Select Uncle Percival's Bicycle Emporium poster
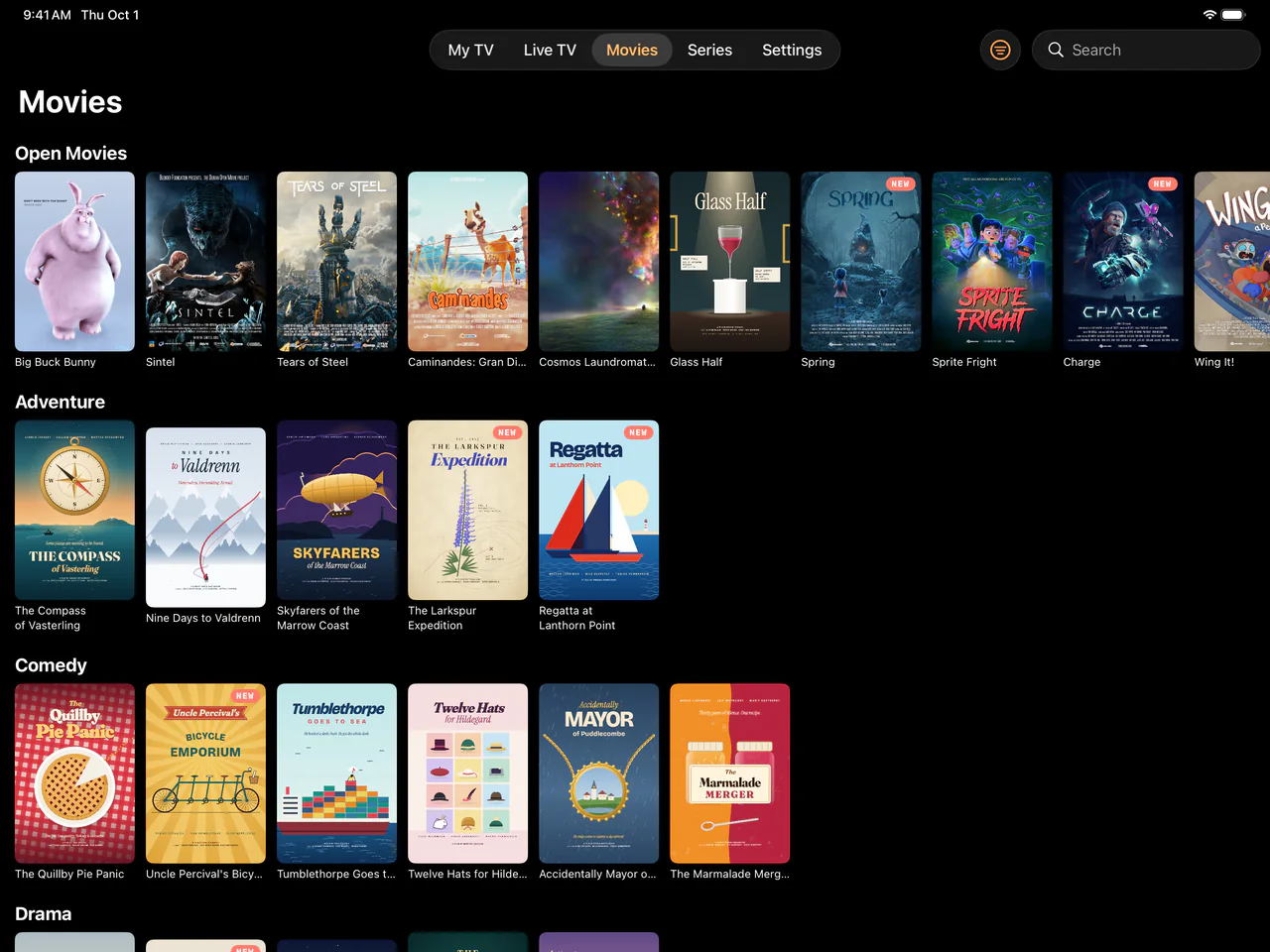The width and height of the screenshot is (1270, 952). pos(205,773)
